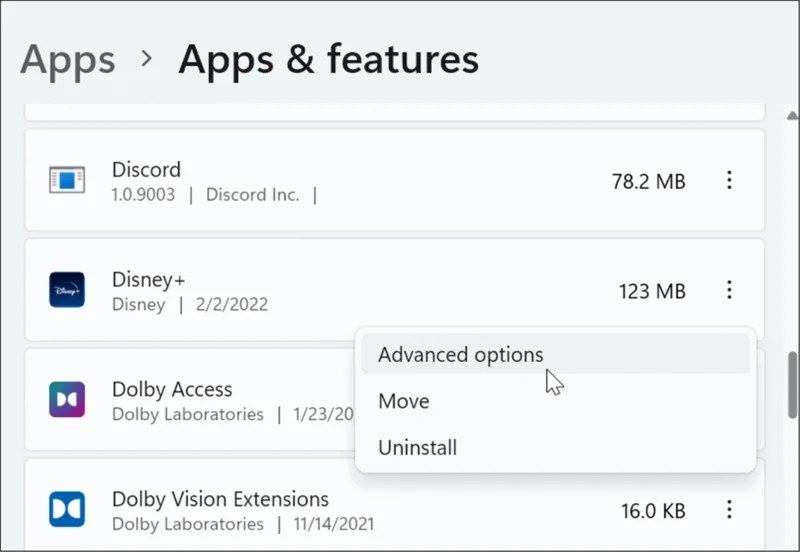The width and height of the screenshot is (800, 552).
Task: Click the Discord app name
Action: point(146,169)
